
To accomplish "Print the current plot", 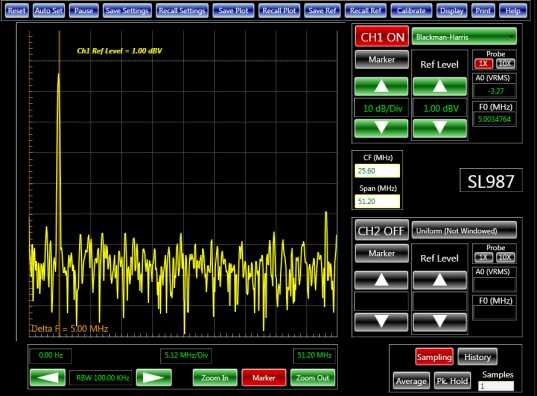I will [x=483, y=11].
